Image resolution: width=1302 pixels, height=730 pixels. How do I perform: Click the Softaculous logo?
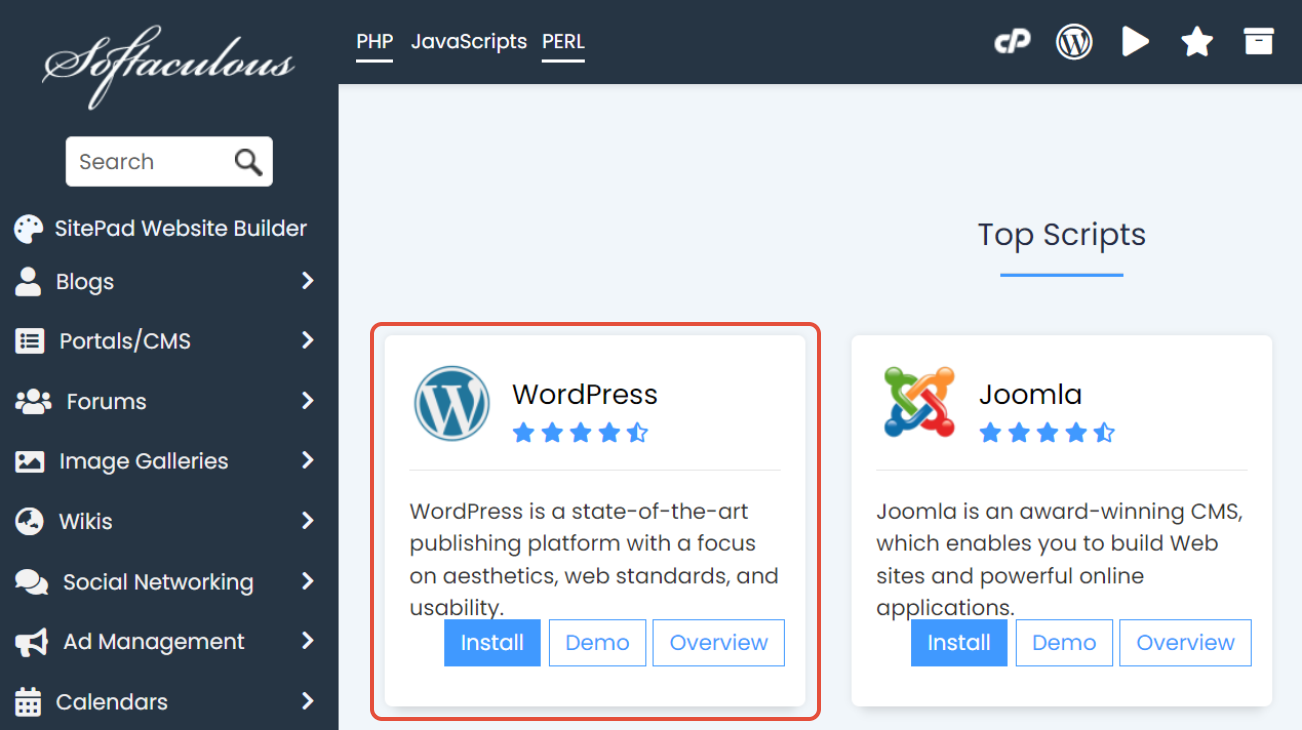click(x=168, y=66)
